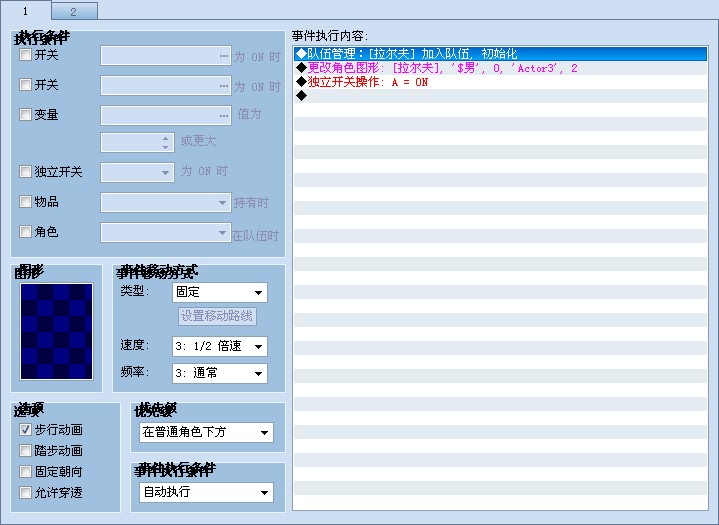Click the variable selector ellipsis field

166,116
